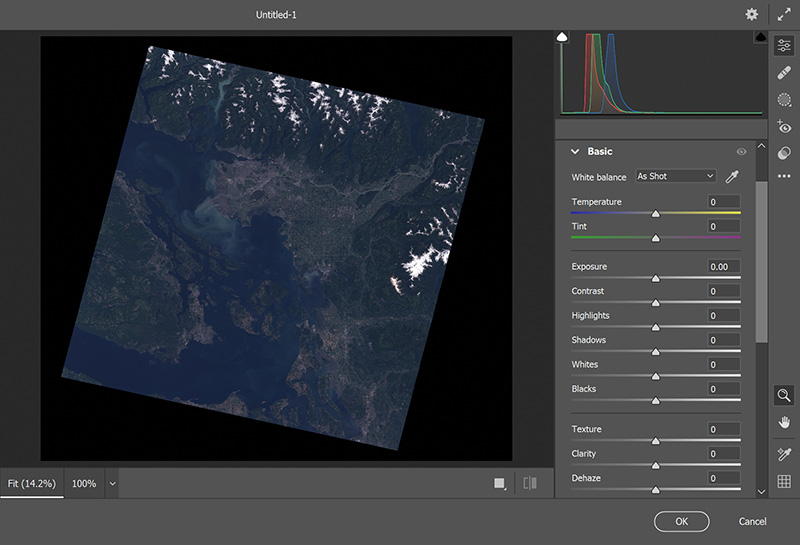Open zoom level dropdown arrow

[x=112, y=484]
